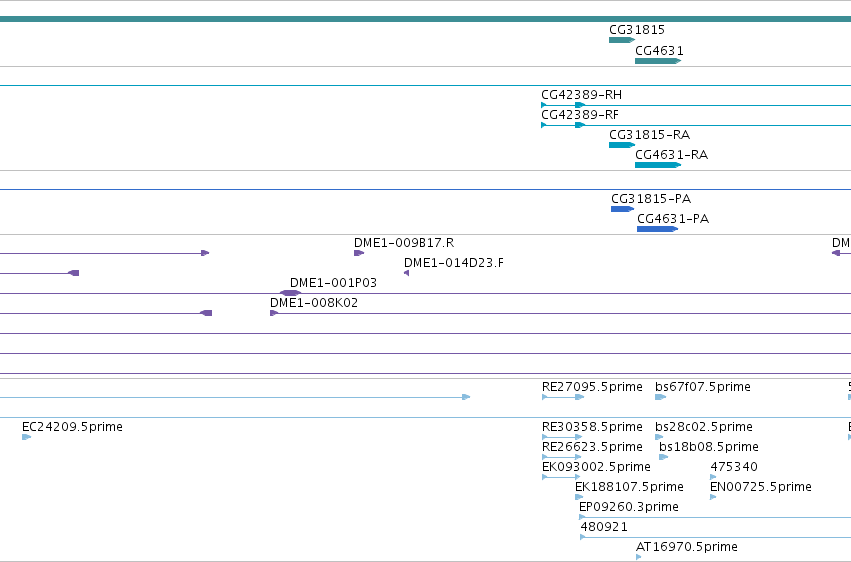Viewport: 851px width, 562px height.
Task: Select EST EP09260.3prime
Action: click(628, 507)
